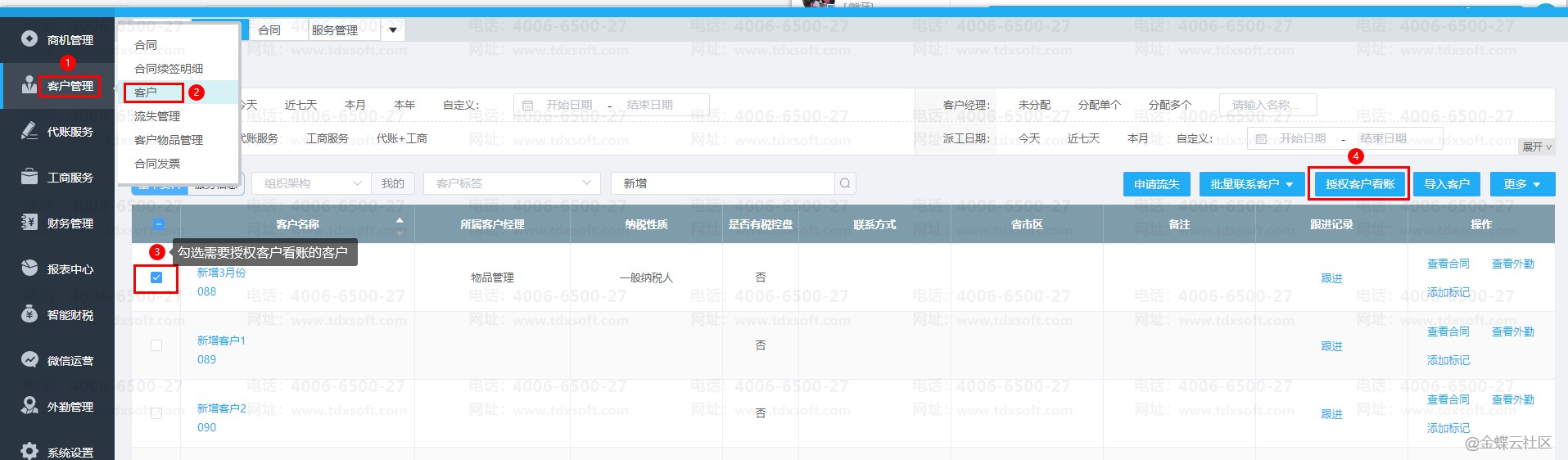The height and width of the screenshot is (460, 1568).
Task: Click the 请输入名称 manager input field
Action: click(x=1268, y=105)
